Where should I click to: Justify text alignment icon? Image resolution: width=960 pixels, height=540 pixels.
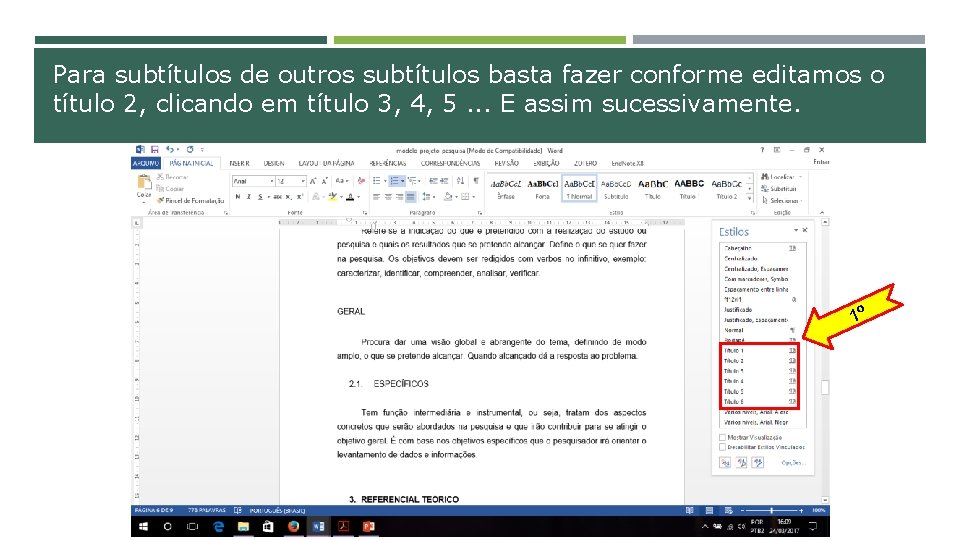411,197
